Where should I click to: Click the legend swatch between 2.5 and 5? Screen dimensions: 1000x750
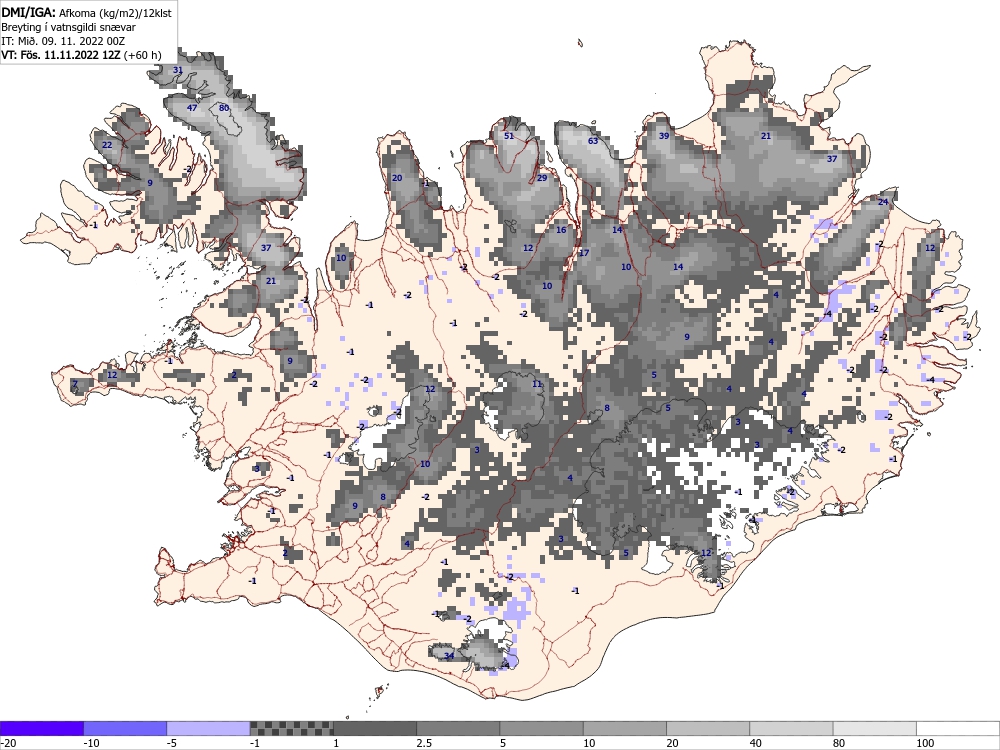(x=458, y=728)
